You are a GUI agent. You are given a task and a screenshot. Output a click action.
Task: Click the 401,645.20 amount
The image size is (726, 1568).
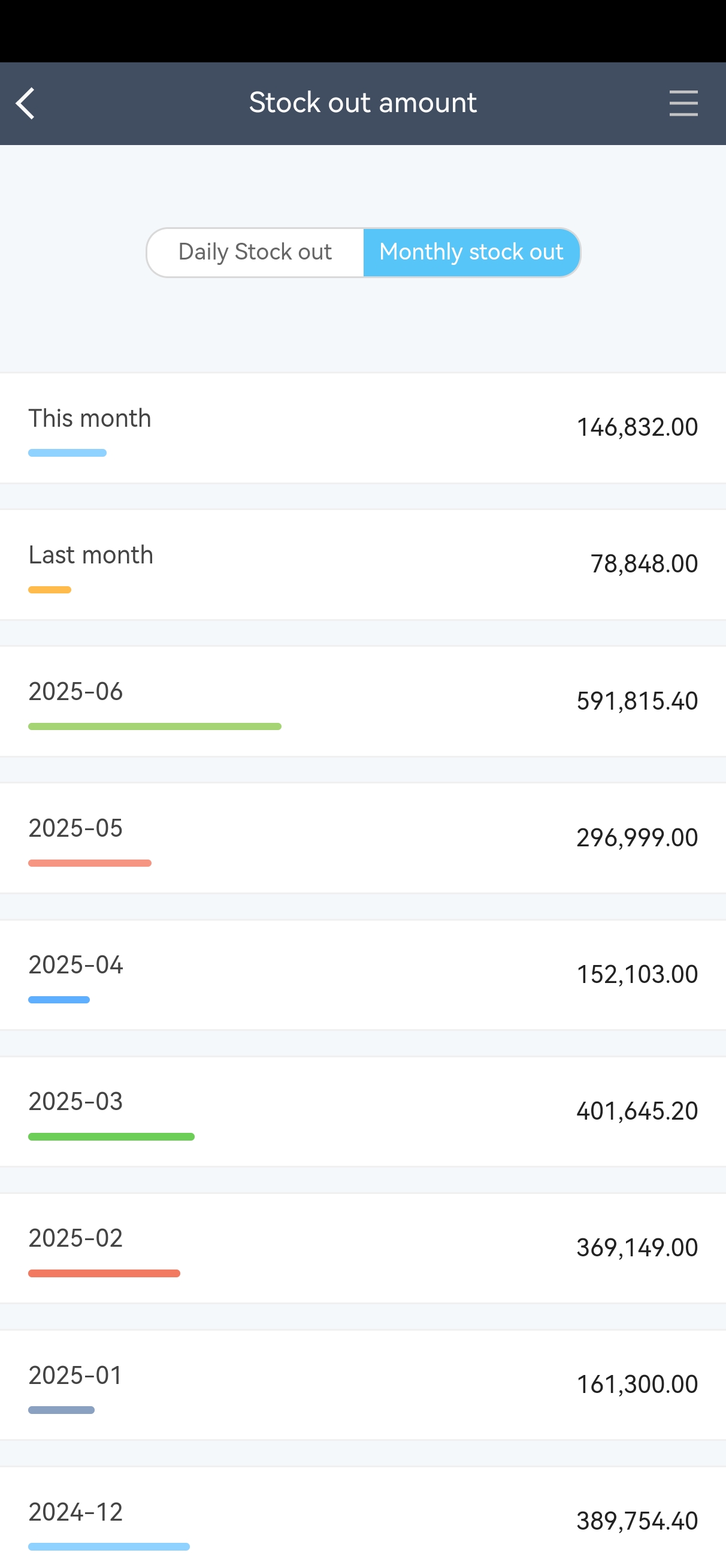coord(637,1111)
